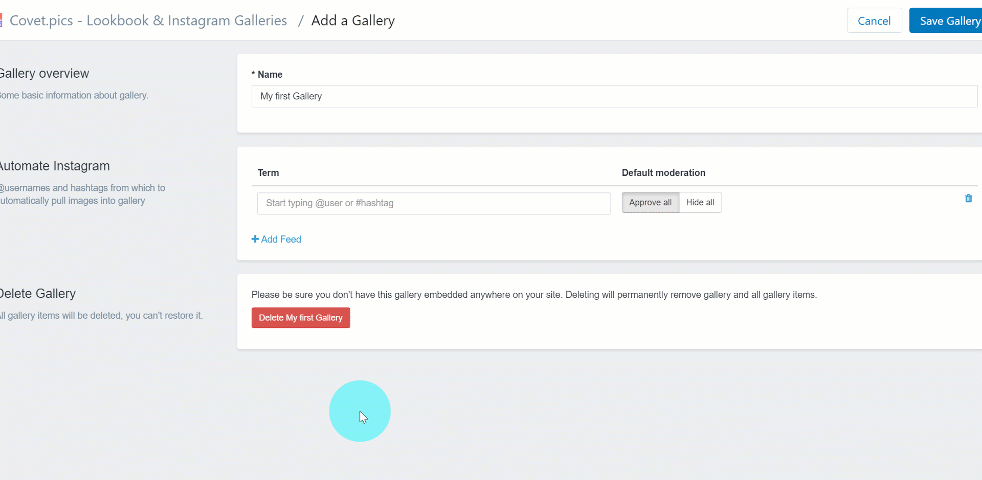The height and width of the screenshot is (480, 982).
Task: Click the Add a Gallery breadcrumb title
Action: [353, 21]
